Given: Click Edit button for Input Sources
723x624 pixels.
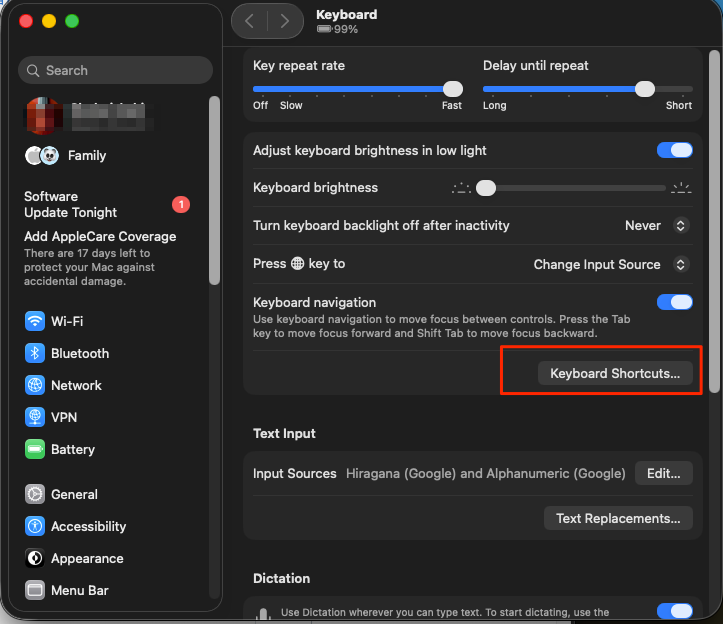Looking at the screenshot, I should click(x=664, y=473).
